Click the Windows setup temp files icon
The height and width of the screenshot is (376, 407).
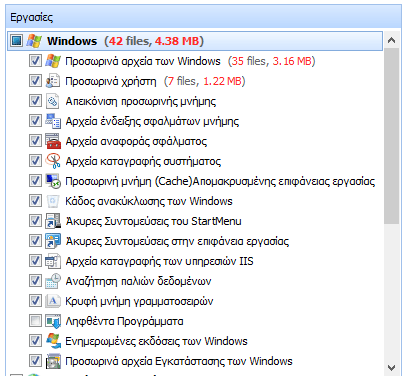click(53, 361)
